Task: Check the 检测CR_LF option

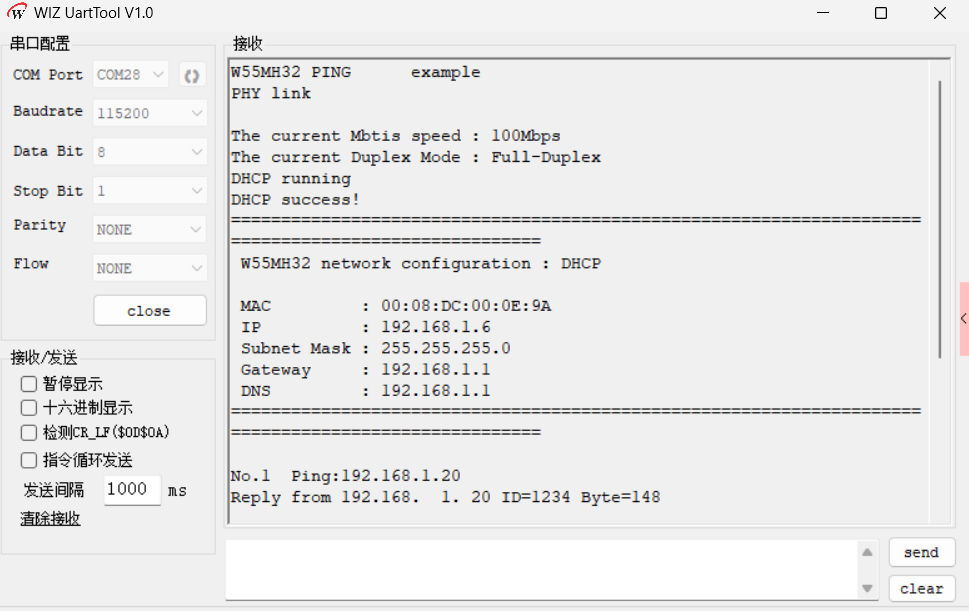Action: [28, 432]
